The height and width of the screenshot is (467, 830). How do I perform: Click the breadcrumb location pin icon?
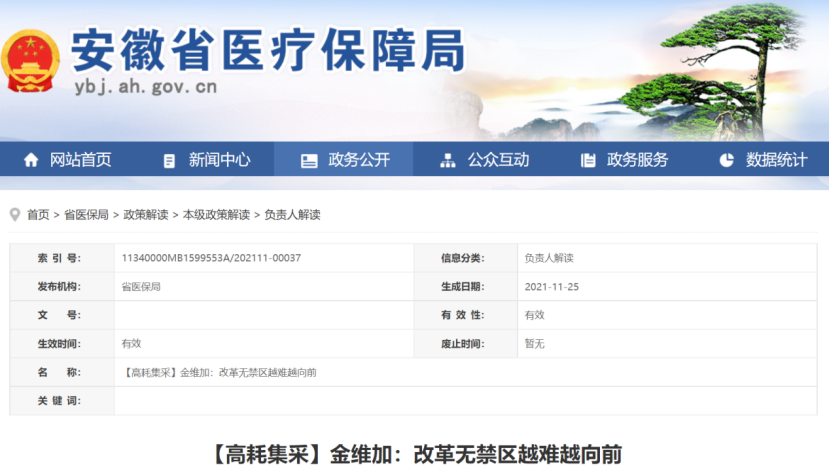15,214
